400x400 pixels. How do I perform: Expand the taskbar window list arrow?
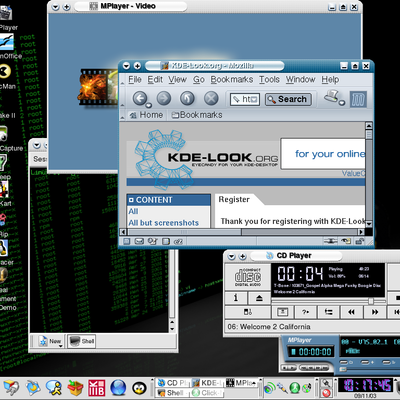tap(254, 384)
